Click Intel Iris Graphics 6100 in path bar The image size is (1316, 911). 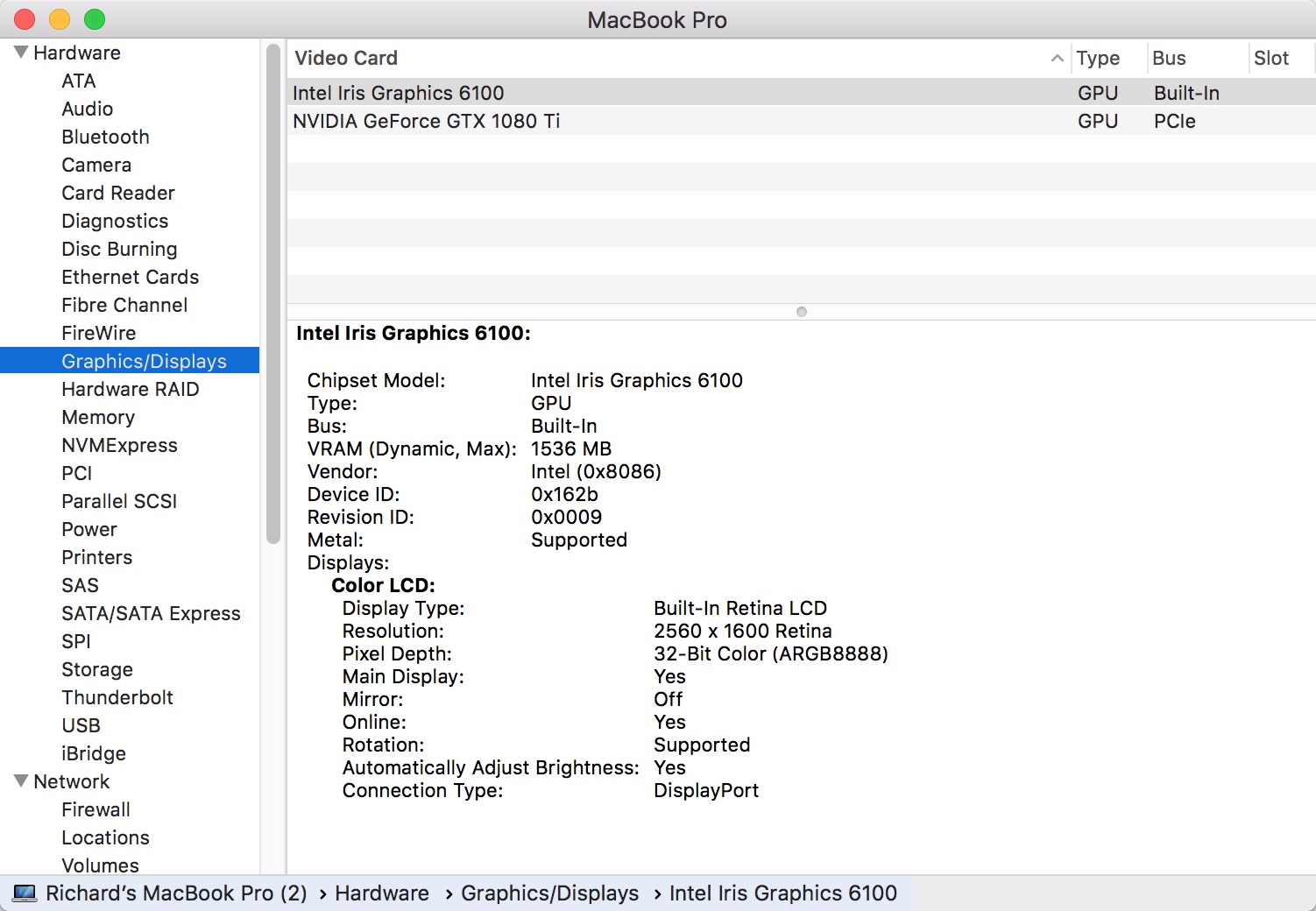pyautogui.click(x=782, y=893)
